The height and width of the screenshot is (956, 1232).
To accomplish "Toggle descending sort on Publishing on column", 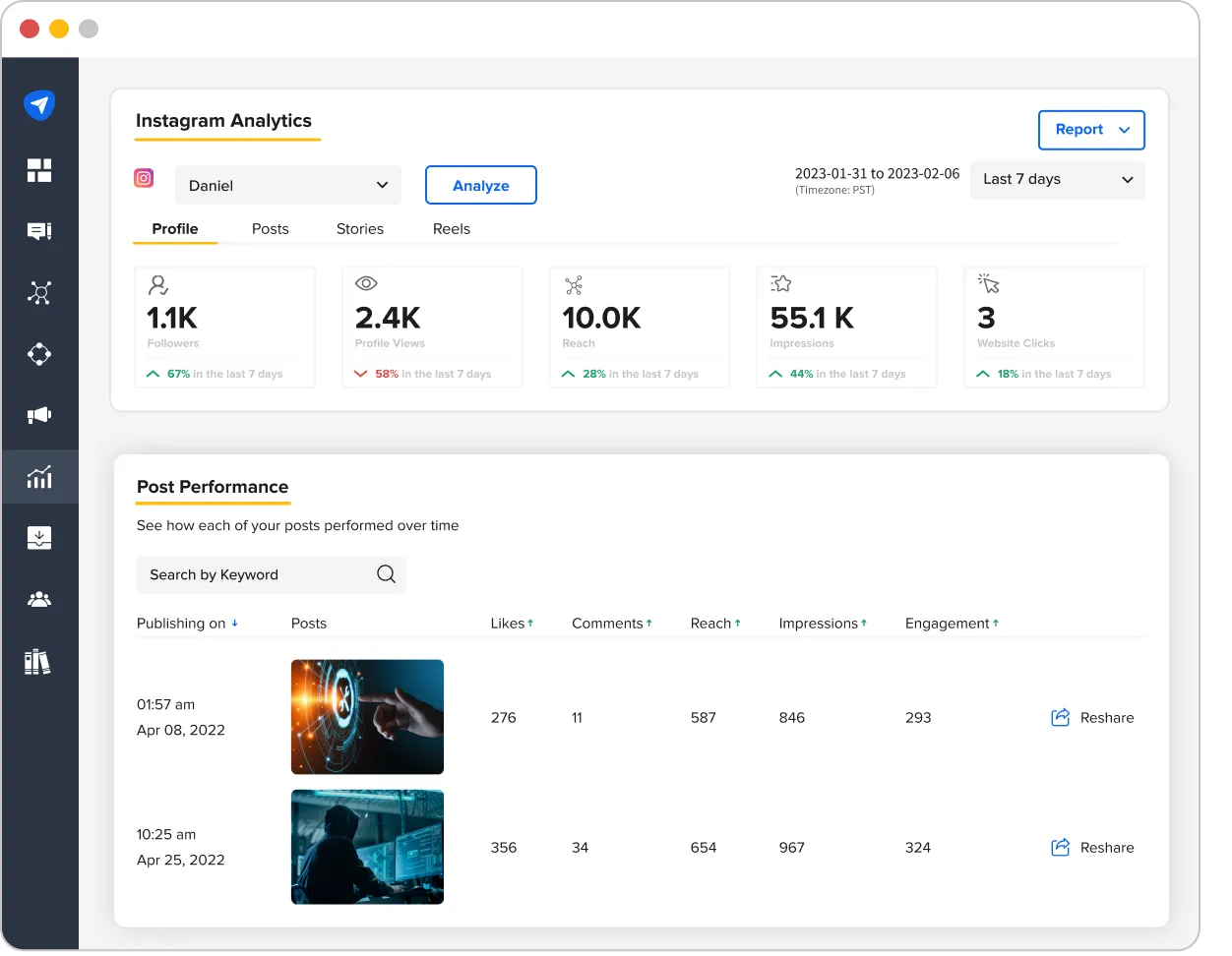I will [233, 623].
